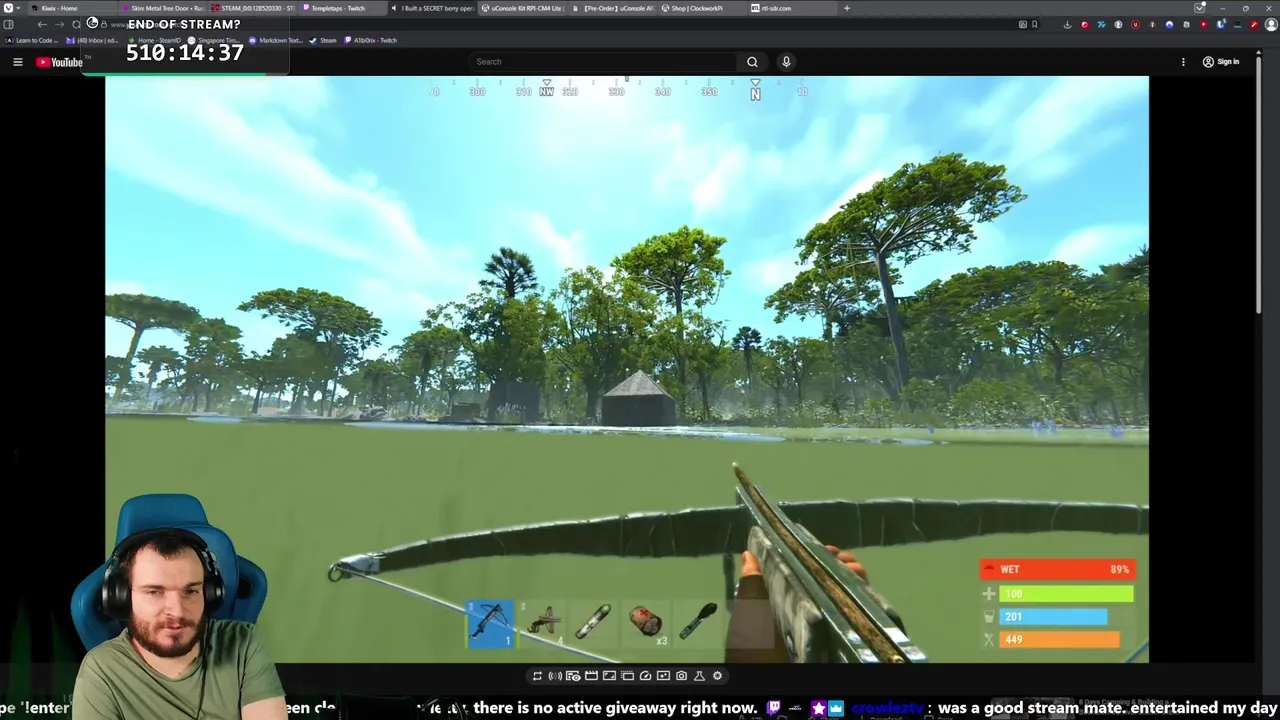Open the gear settings toolbar icon
The height and width of the screenshot is (720, 1280).
click(717, 676)
